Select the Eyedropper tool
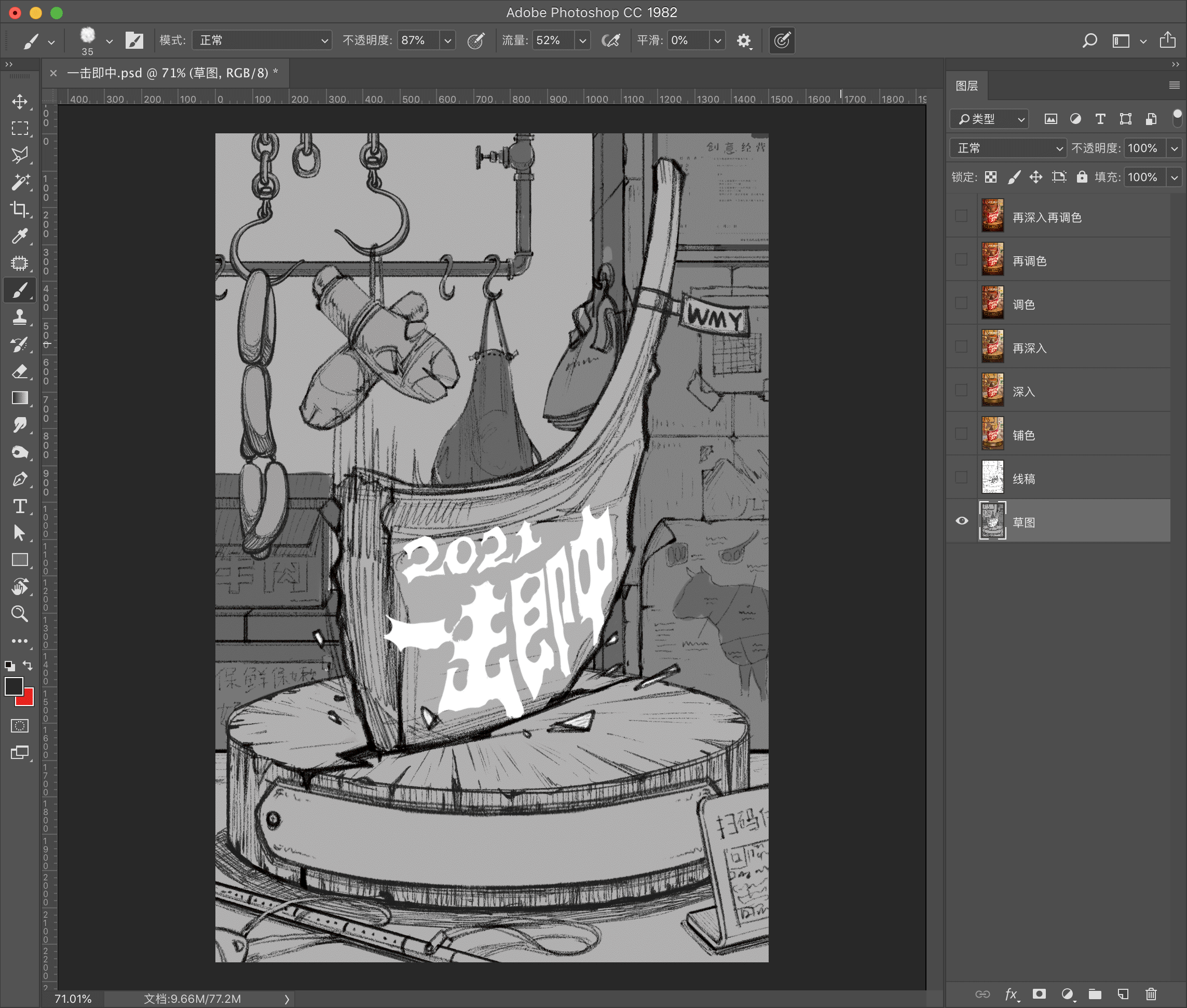The width and height of the screenshot is (1187, 1008). (x=19, y=236)
